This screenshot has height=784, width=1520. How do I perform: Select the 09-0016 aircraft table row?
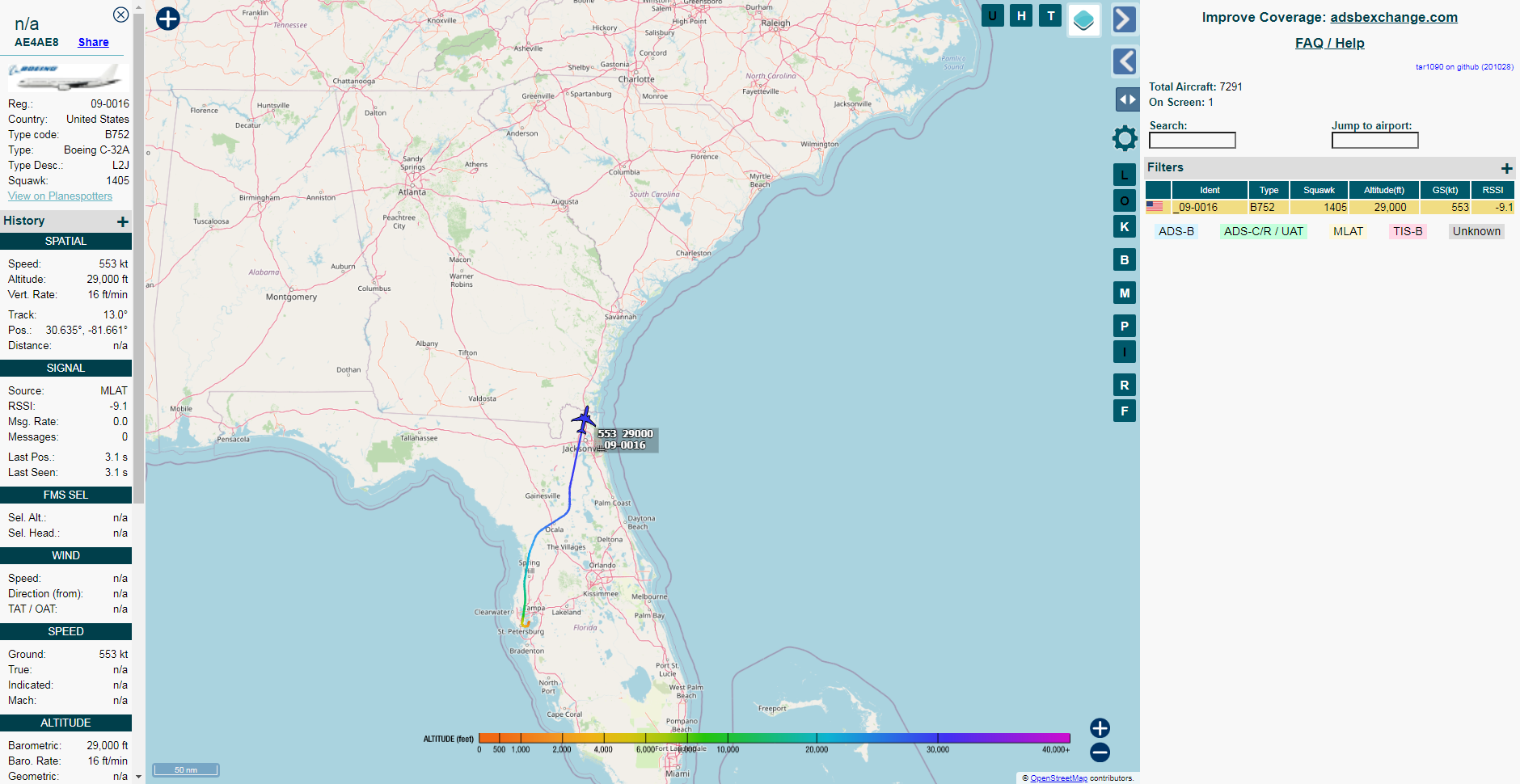[x=1330, y=207]
